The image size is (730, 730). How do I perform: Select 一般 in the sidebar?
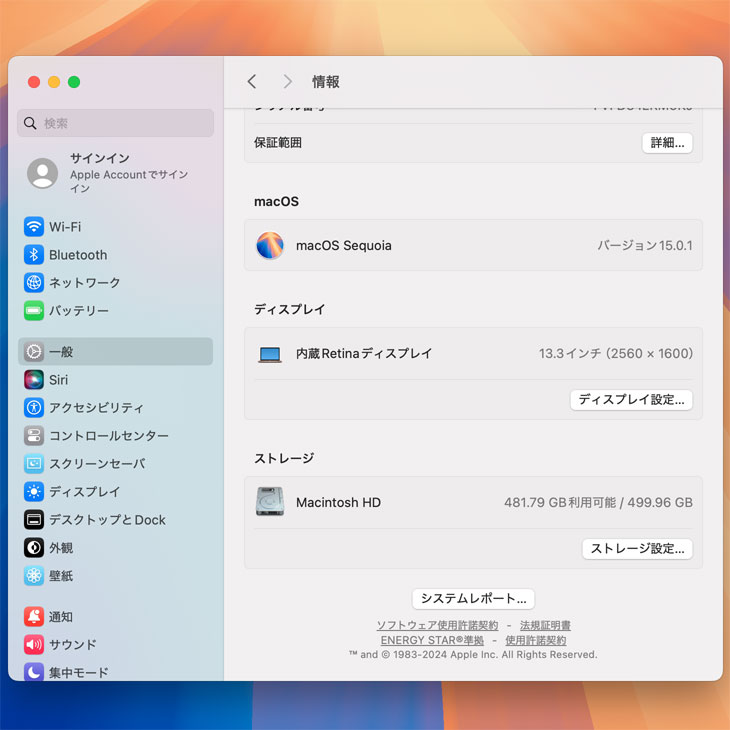pyautogui.click(x=115, y=352)
